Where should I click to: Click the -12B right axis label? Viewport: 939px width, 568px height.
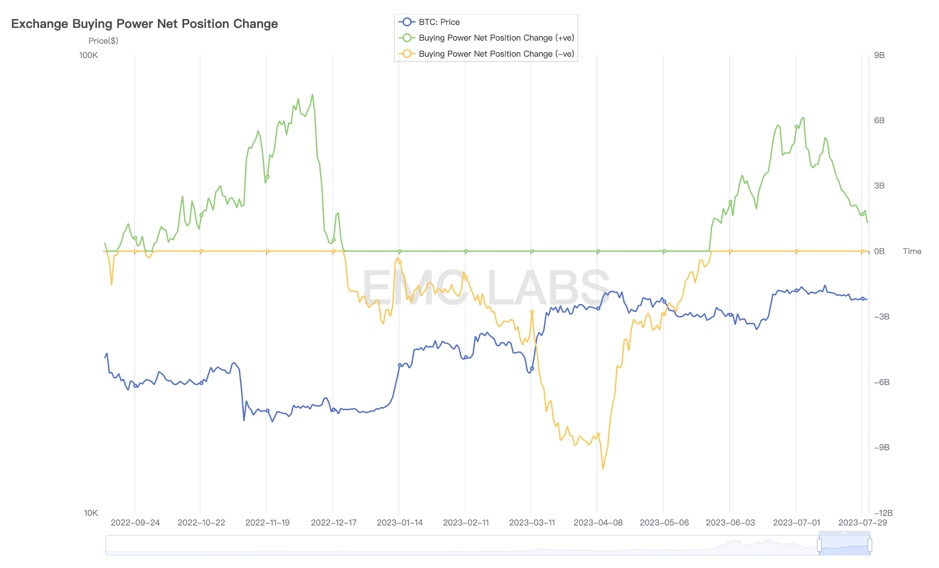883,513
